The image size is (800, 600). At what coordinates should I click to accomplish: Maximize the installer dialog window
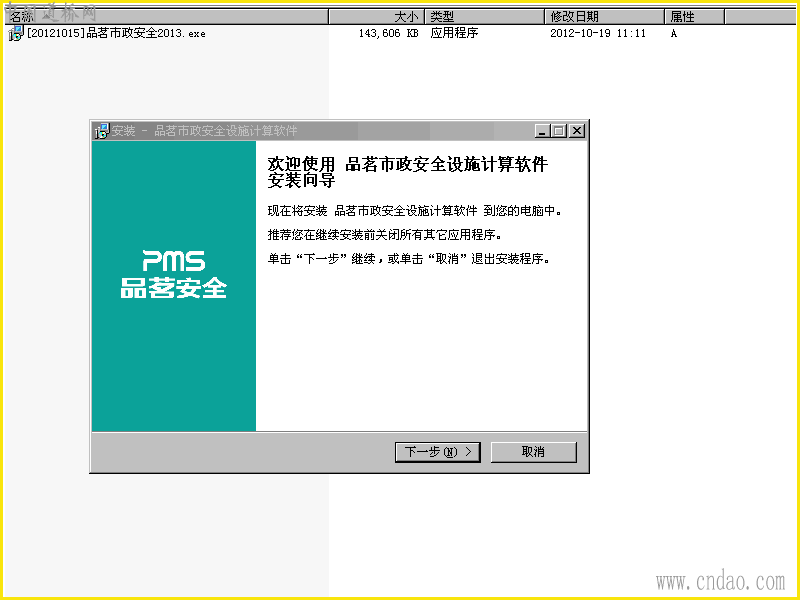559,131
